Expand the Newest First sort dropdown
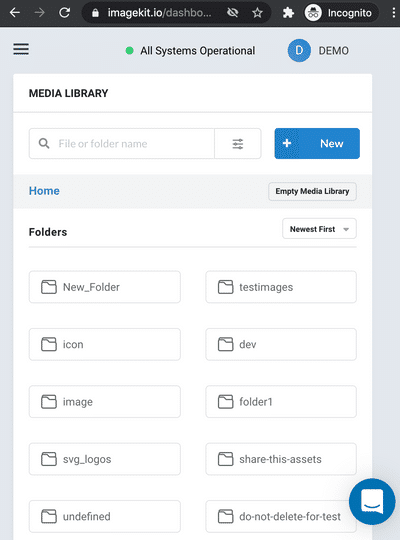The height and width of the screenshot is (540, 400). point(319,229)
